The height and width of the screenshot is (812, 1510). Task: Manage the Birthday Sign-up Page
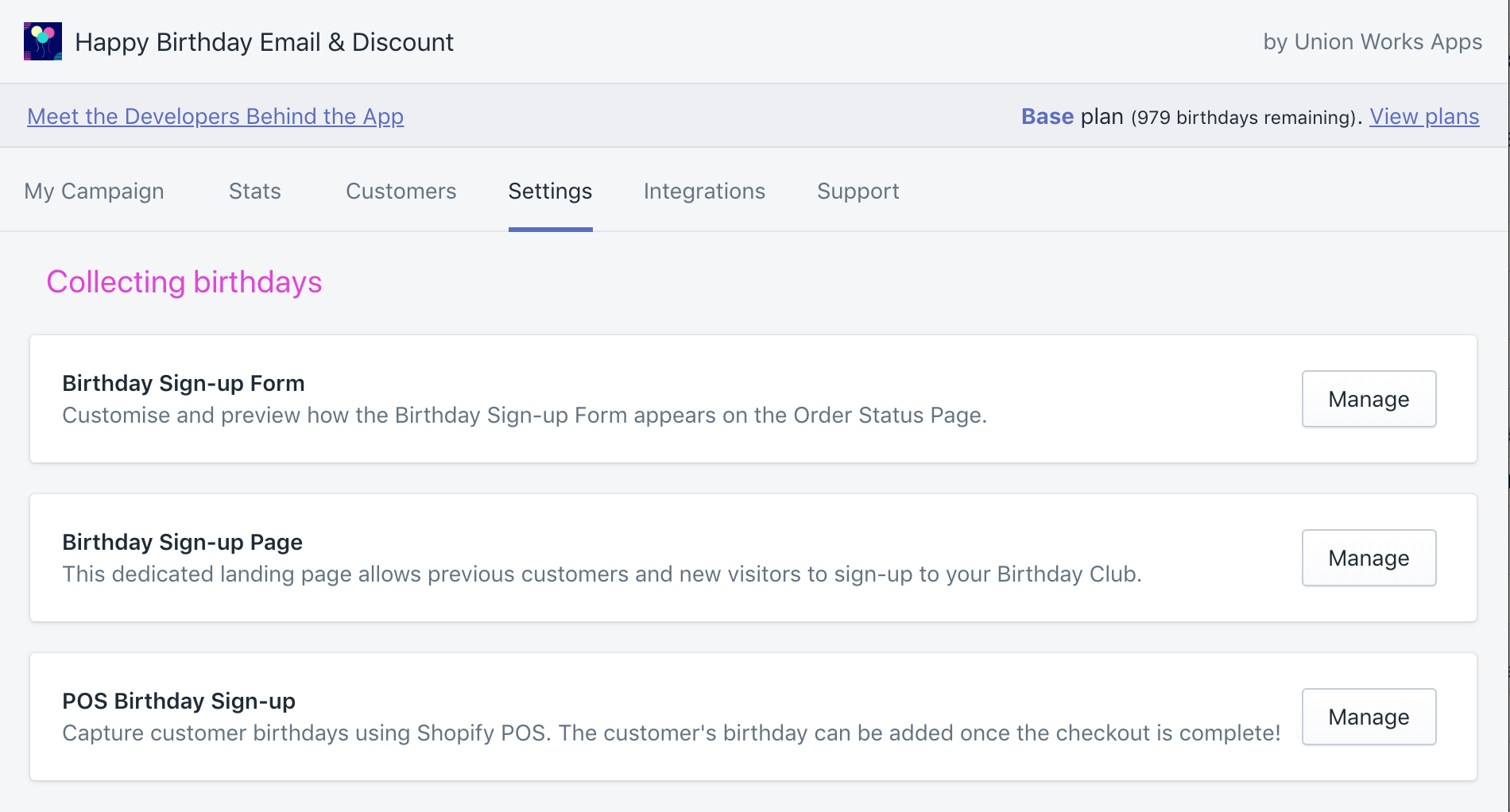click(1368, 558)
